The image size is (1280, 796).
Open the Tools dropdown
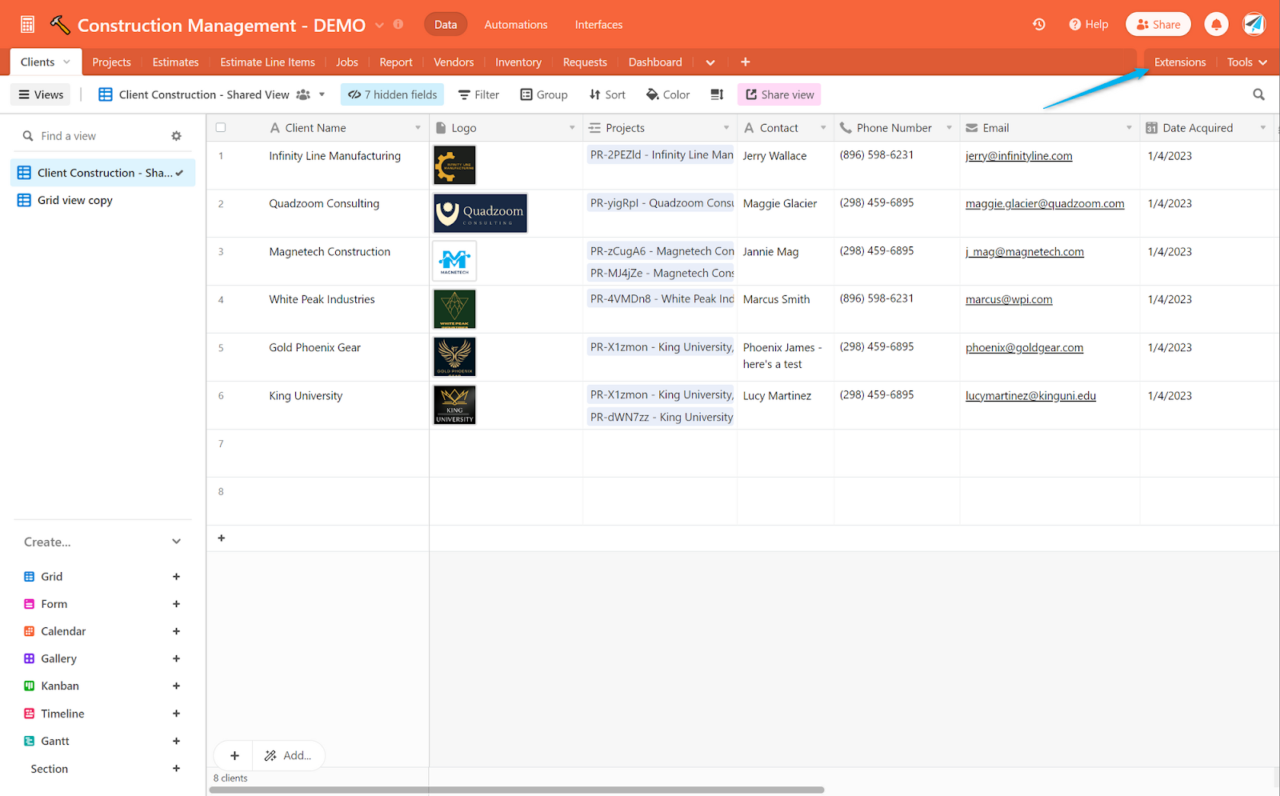pyautogui.click(x=1246, y=62)
